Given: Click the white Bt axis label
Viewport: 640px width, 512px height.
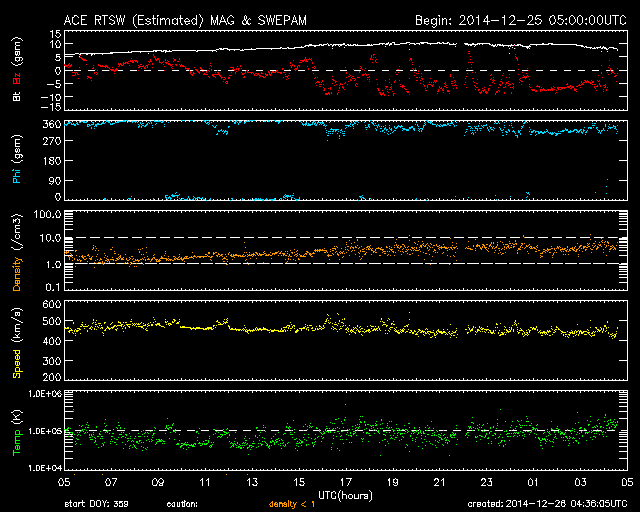Looking at the screenshot, I should pyautogui.click(x=17, y=97).
